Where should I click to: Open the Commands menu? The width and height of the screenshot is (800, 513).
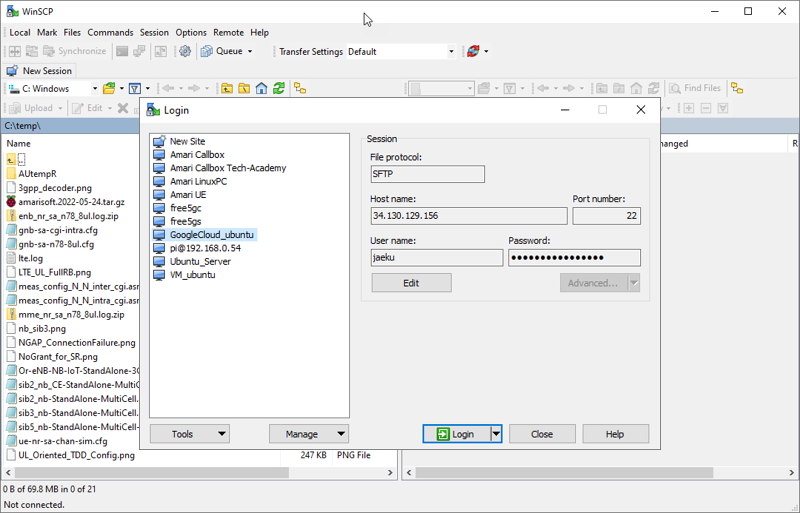coord(110,33)
